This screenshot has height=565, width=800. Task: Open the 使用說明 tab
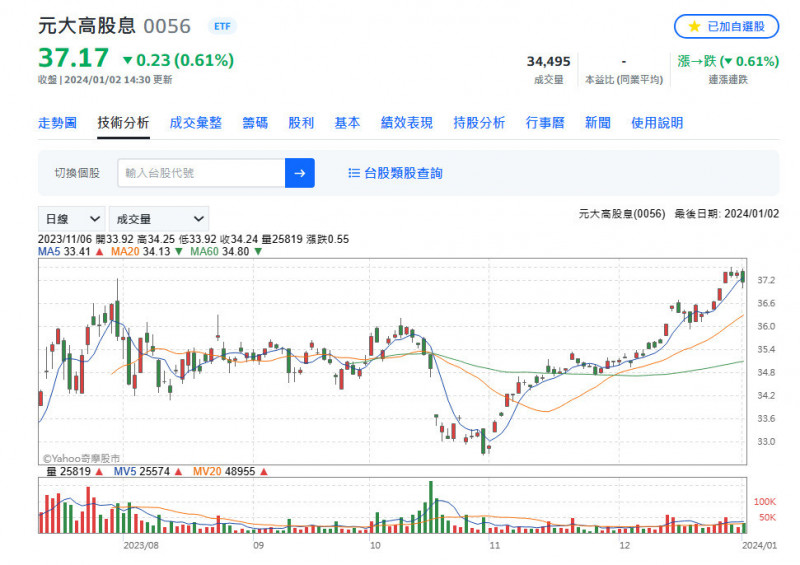[x=657, y=122]
